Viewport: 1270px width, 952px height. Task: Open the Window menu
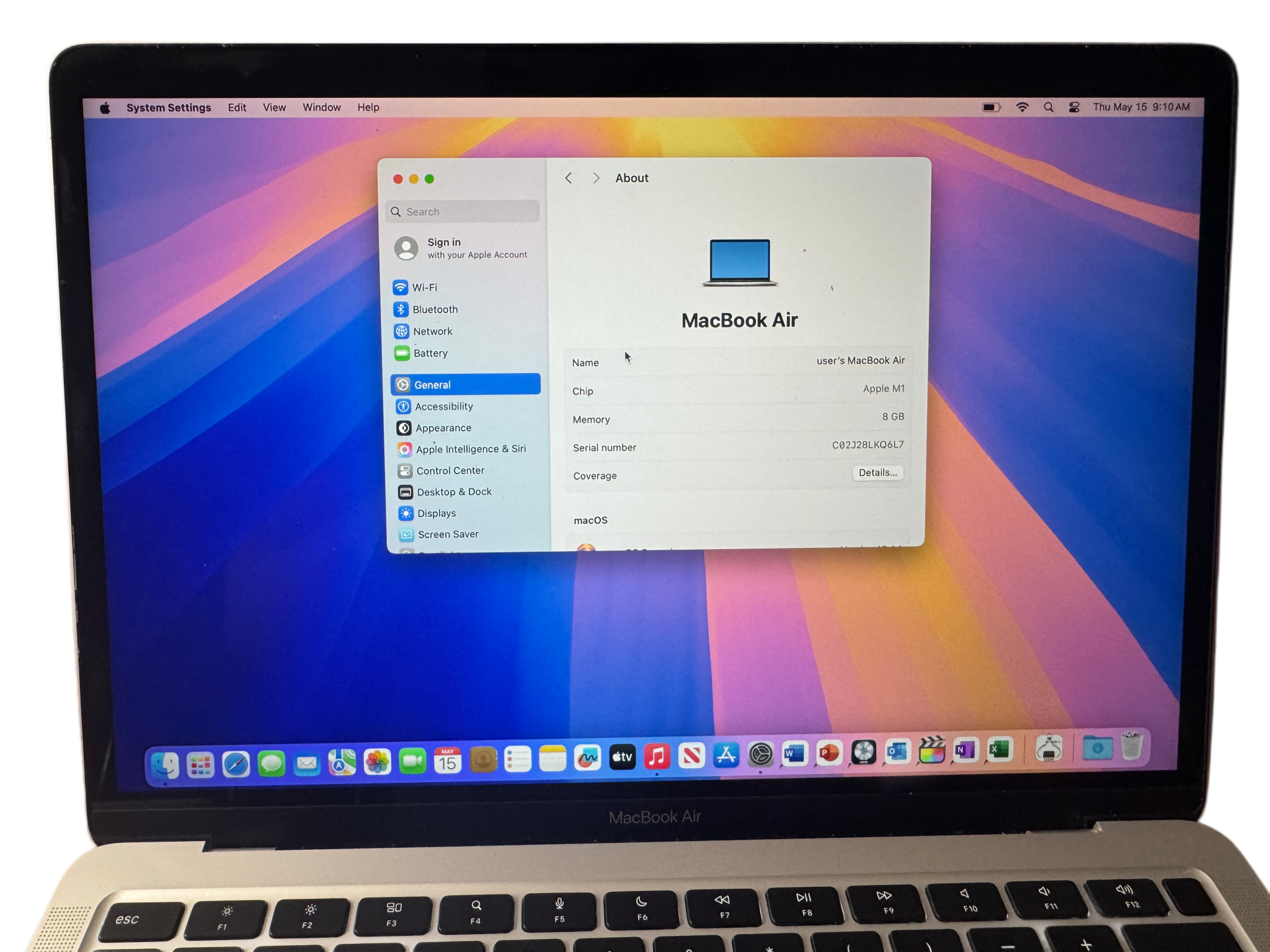pos(321,108)
